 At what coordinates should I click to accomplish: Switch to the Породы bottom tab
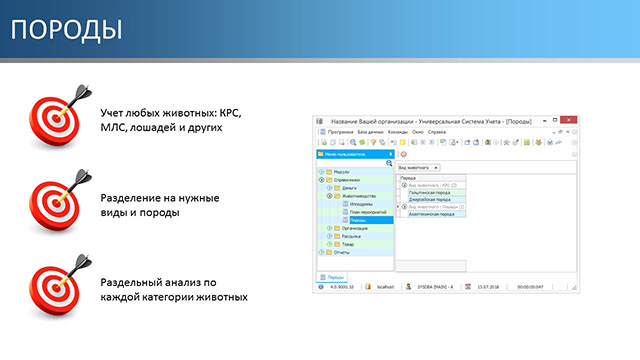(332, 277)
